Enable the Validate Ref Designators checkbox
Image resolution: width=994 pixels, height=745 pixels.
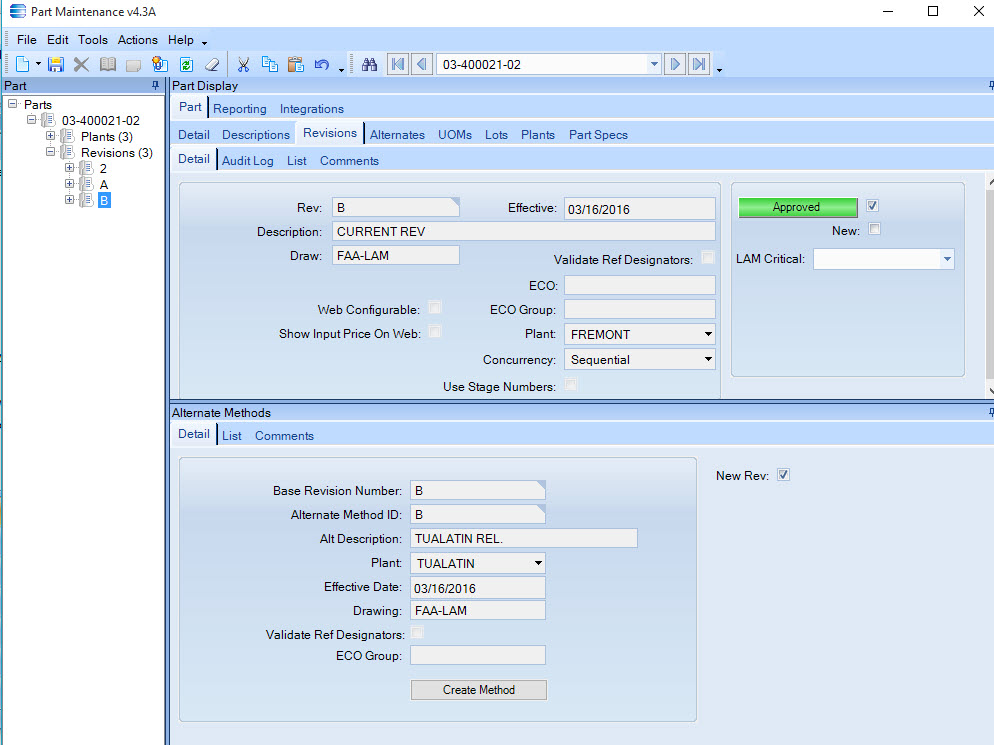pyautogui.click(x=710, y=255)
